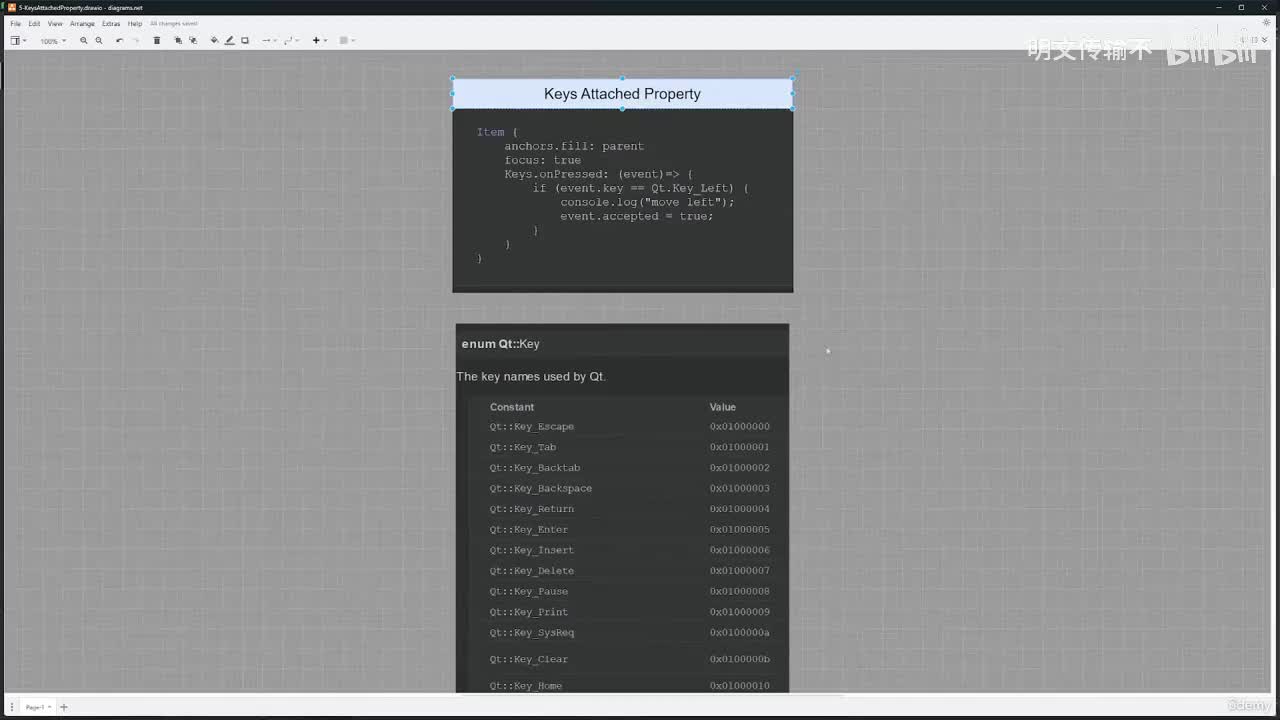
Task: Redo the last undone change
Action: (x=136, y=41)
